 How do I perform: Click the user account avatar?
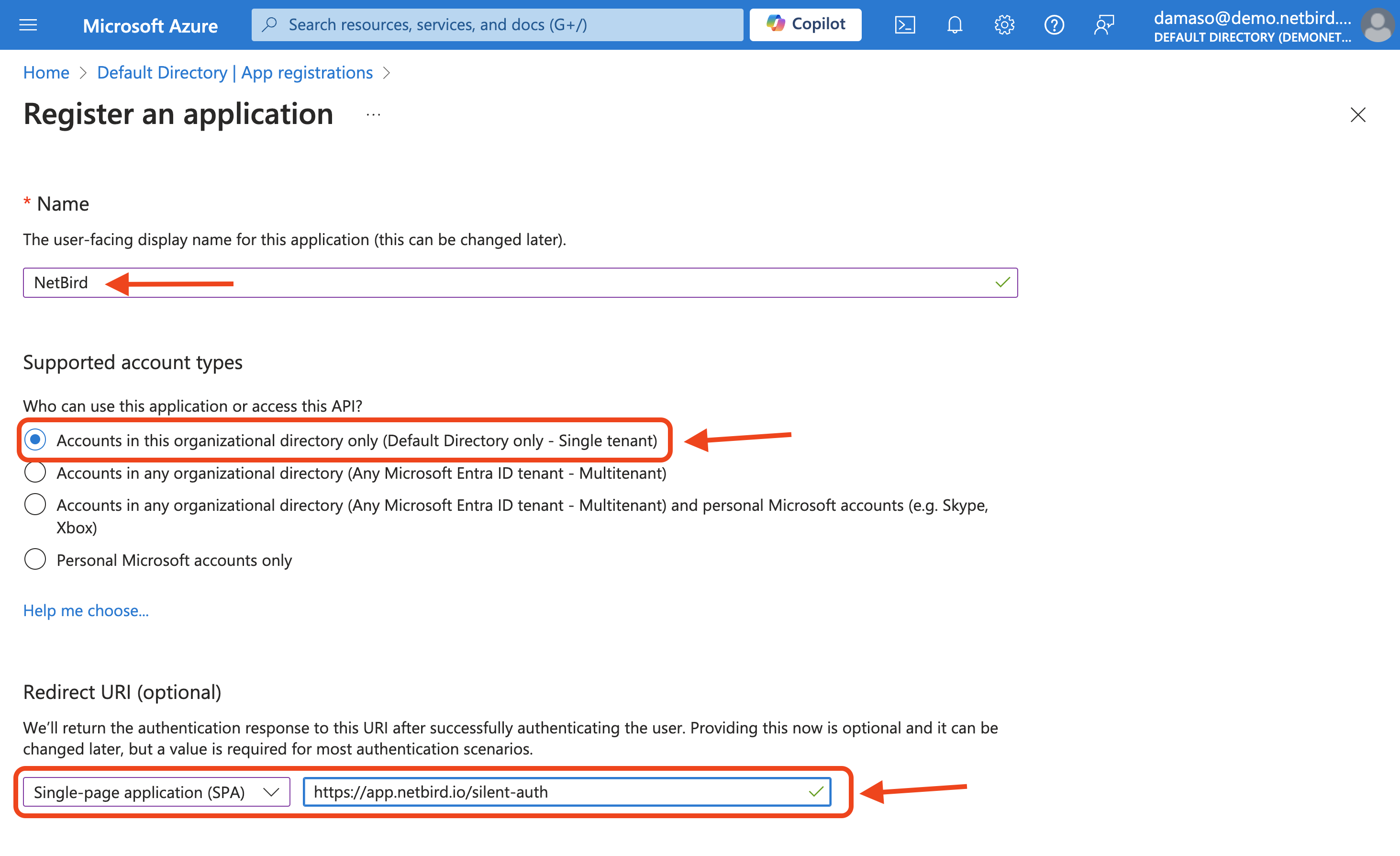pos(1378,25)
